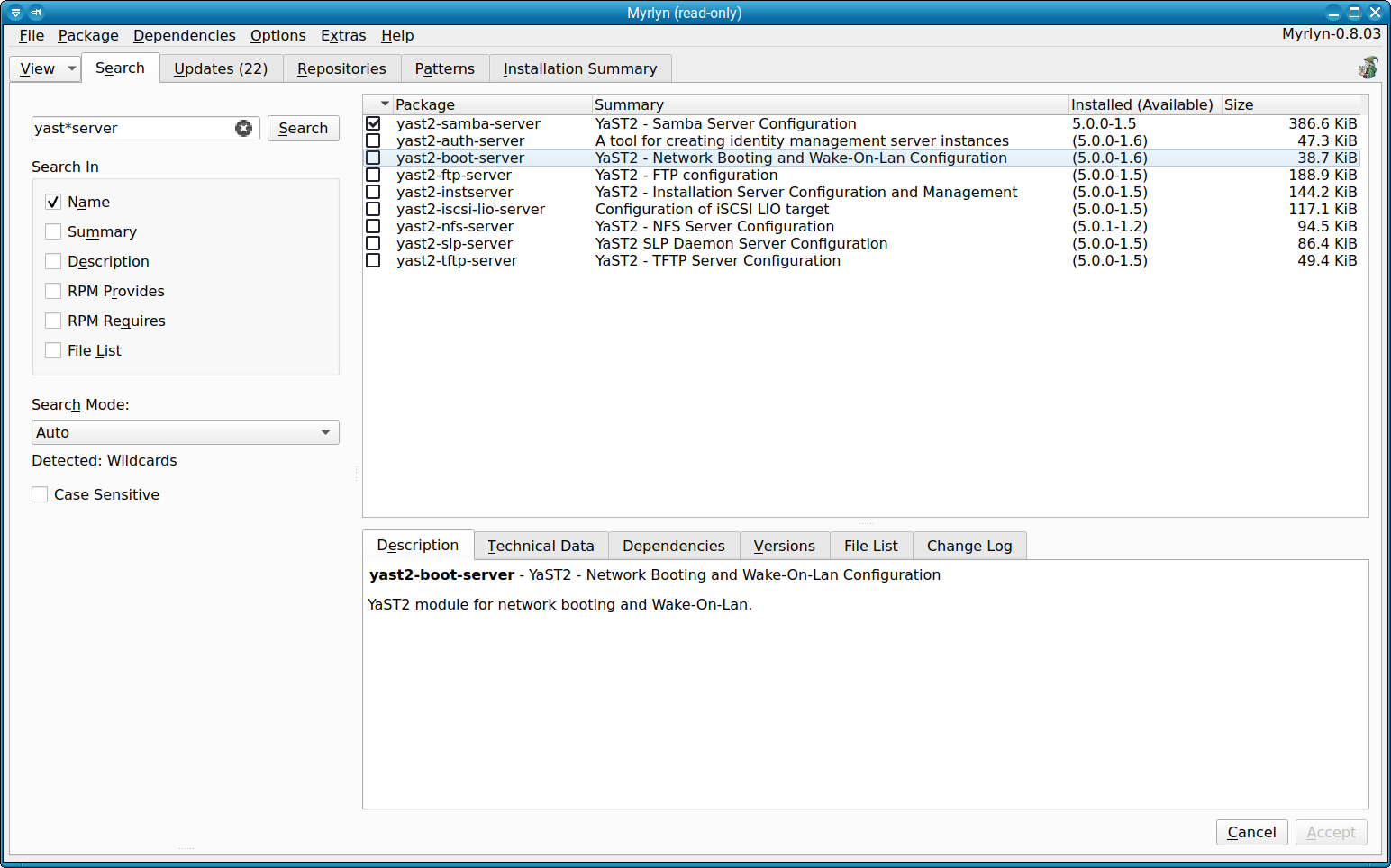Click the sort arrow in the table header
Screen dimensions: 1391x868
tap(385, 104)
